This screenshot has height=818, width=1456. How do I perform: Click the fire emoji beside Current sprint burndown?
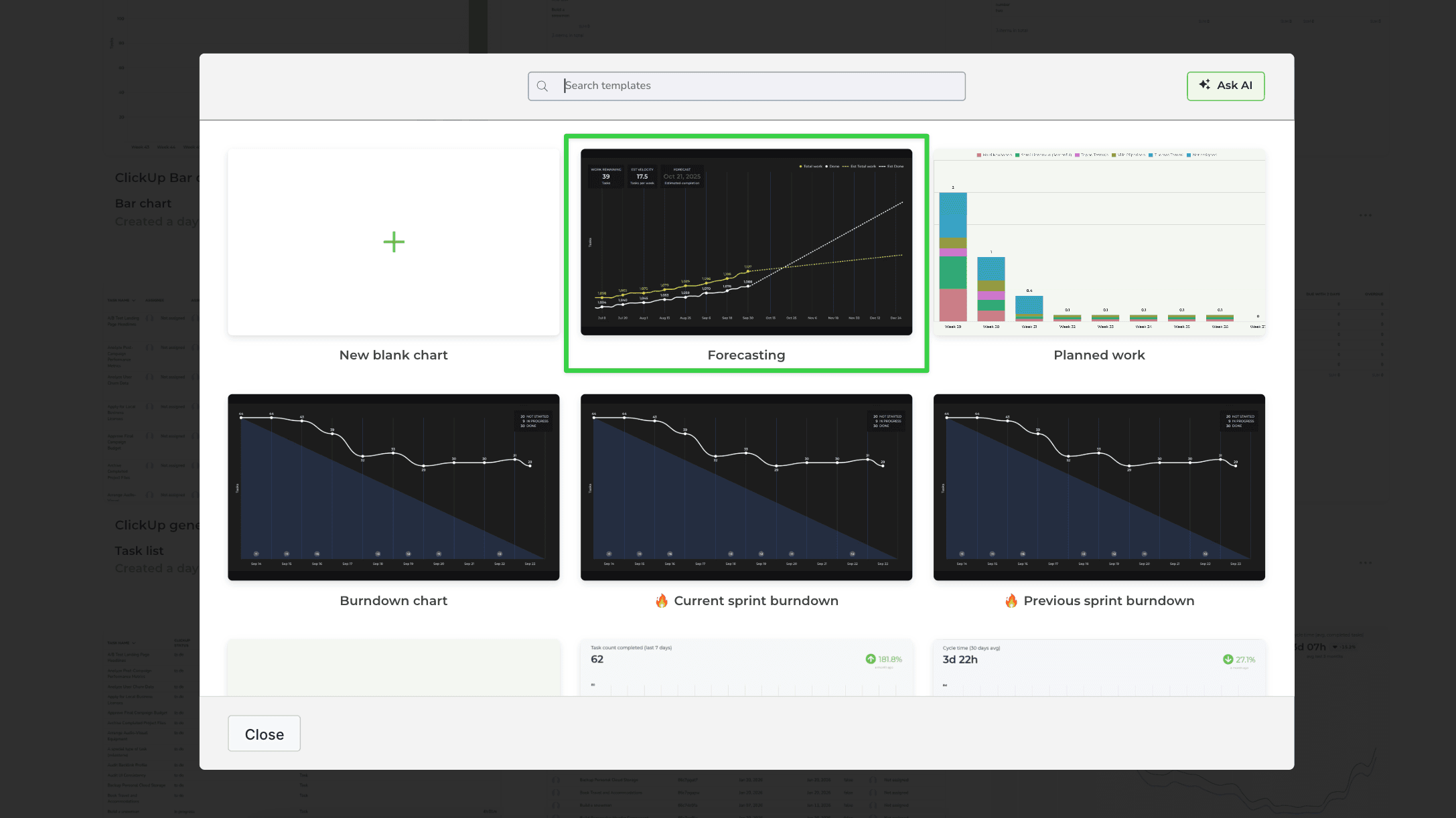pos(662,600)
